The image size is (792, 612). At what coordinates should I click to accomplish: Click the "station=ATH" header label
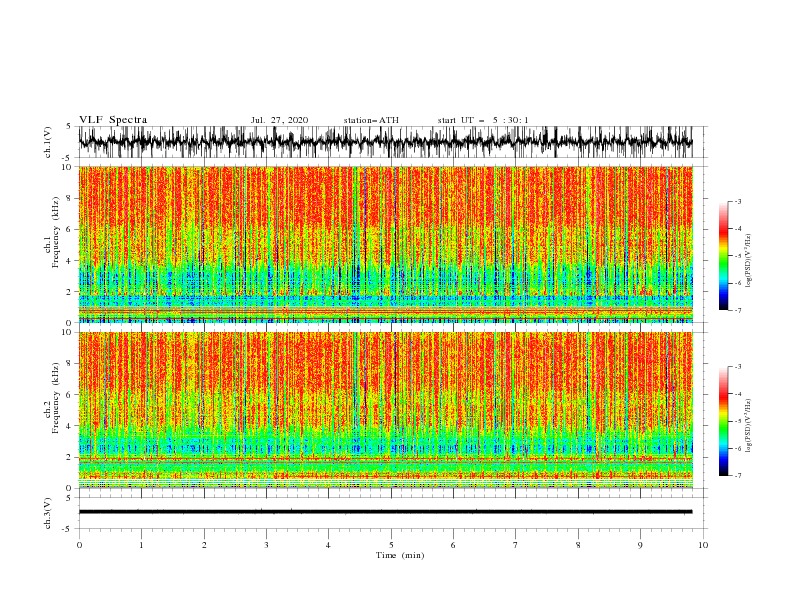(x=371, y=120)
